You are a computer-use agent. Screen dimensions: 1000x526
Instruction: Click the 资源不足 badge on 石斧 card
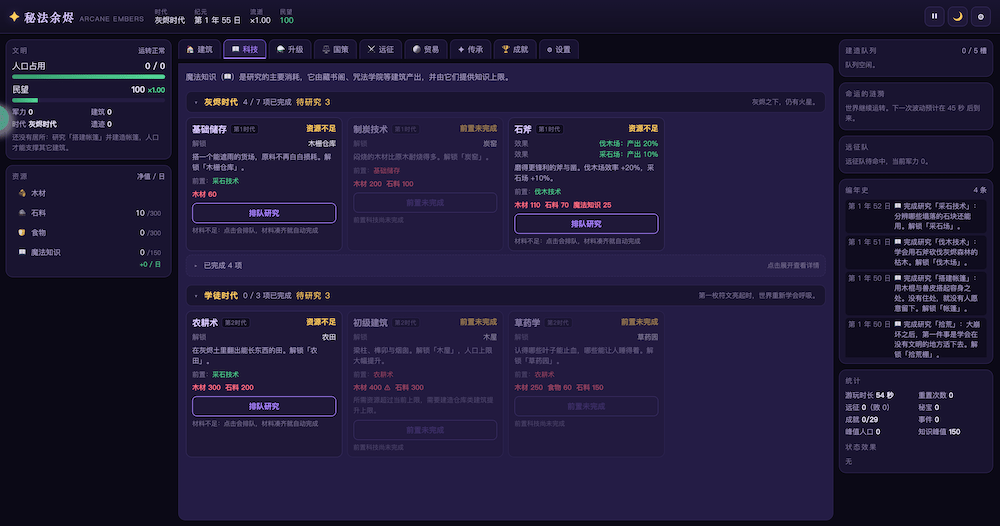pos(643,129)
